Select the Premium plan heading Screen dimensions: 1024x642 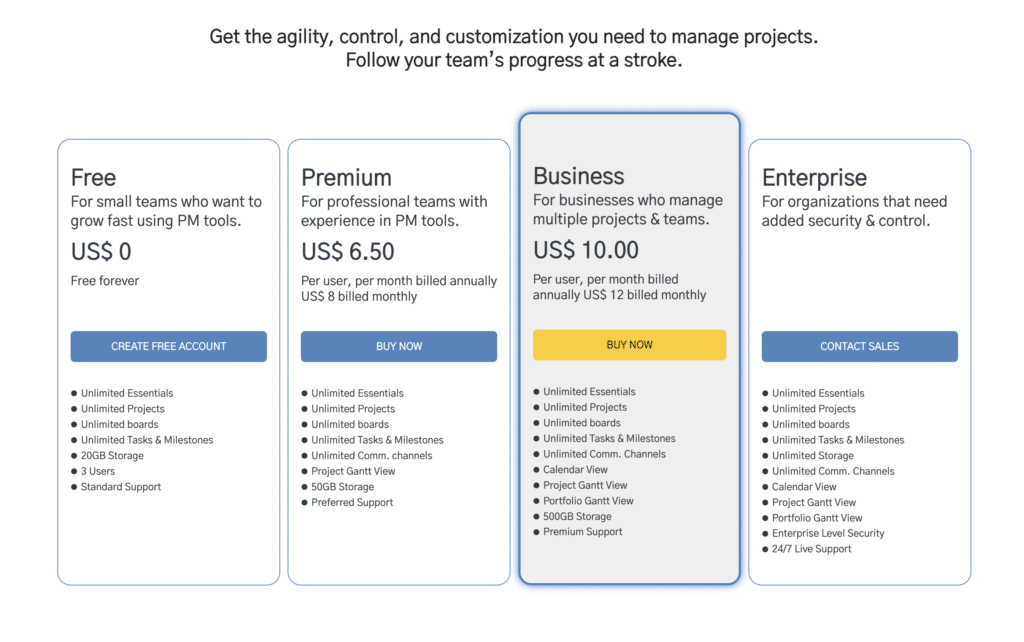tap(346, 178)
